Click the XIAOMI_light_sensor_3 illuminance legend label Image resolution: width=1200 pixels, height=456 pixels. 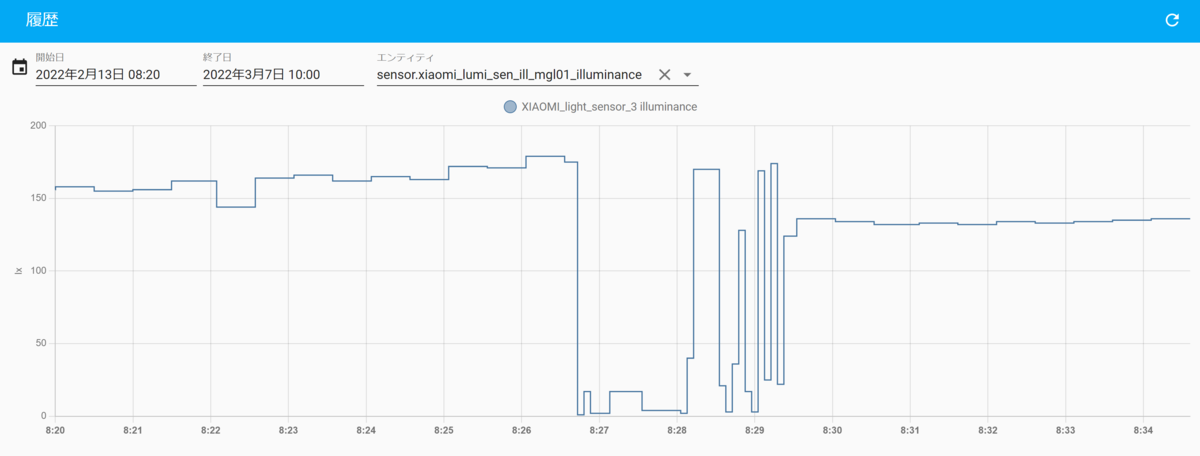pos(609,106)
